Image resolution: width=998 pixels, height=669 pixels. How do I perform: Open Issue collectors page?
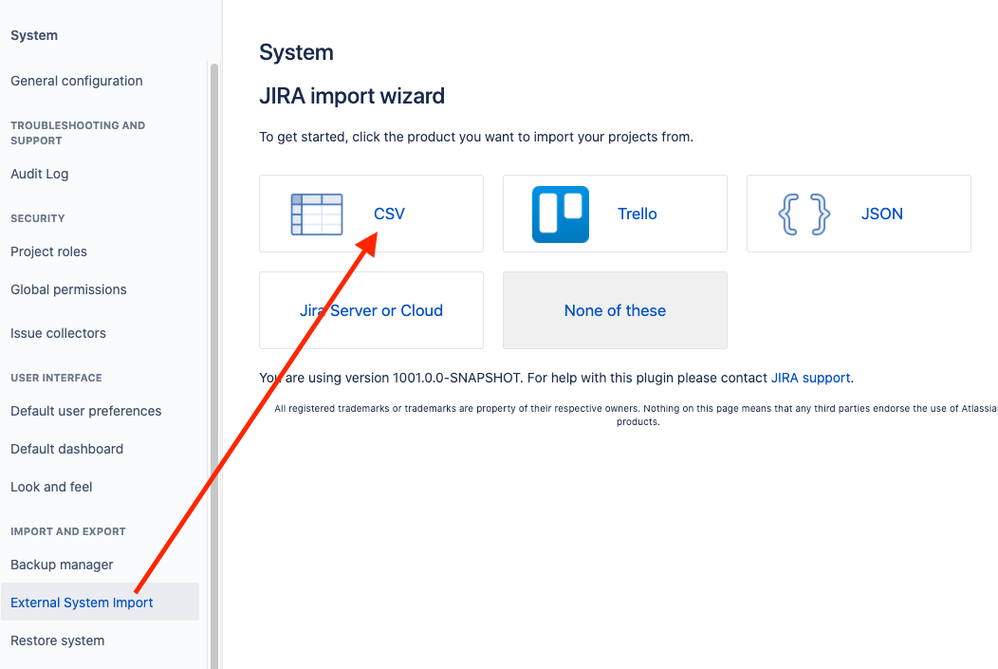pyautogui.click(x=58, y=333)
